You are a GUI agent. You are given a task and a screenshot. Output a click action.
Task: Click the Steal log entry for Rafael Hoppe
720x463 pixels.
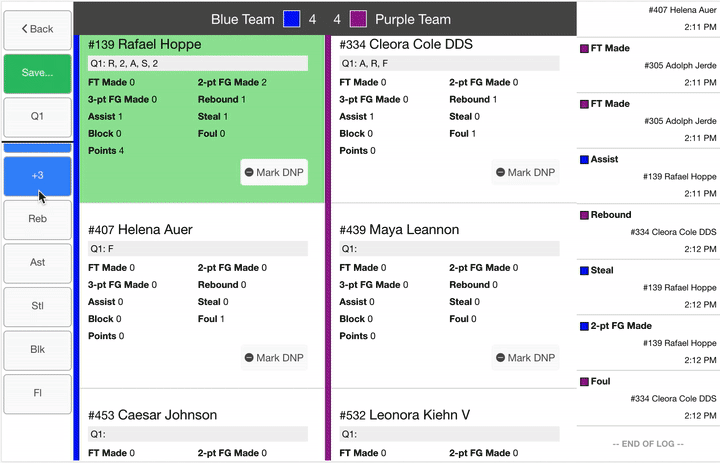[648, 288]
